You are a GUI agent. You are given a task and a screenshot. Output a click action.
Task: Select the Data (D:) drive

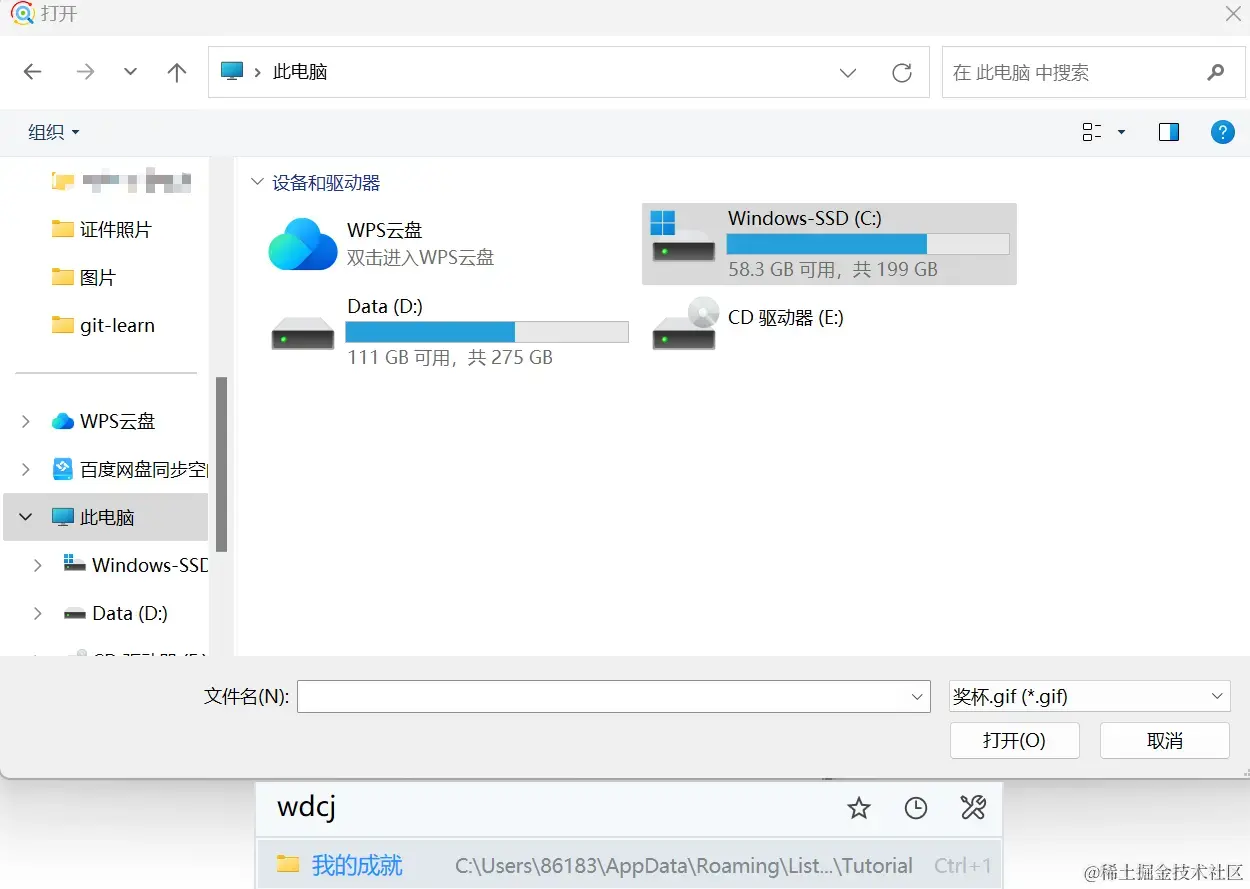pyautogui.click(x=449, y=331)
